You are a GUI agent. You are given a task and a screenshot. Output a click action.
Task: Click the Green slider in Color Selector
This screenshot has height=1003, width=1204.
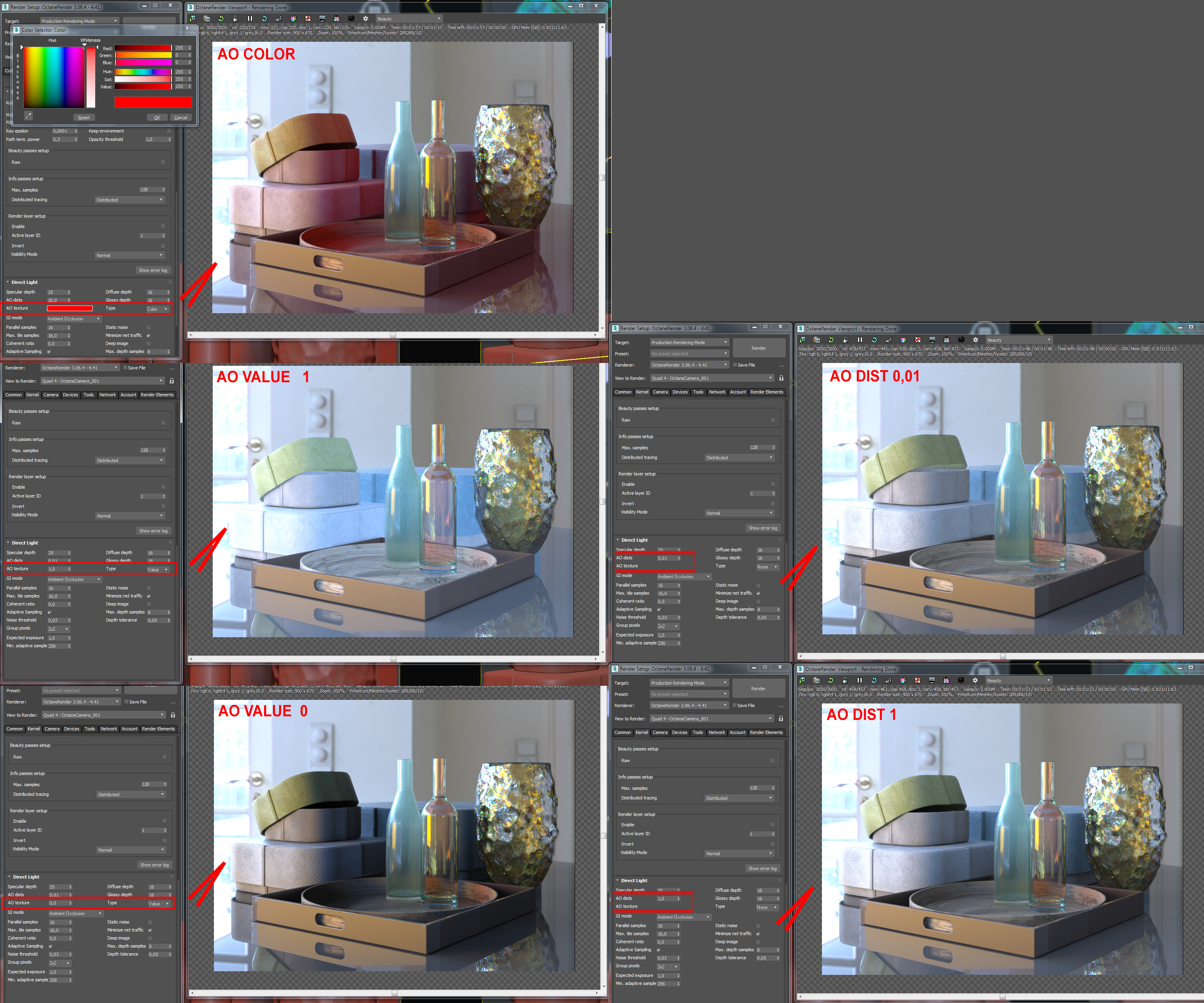[143, 56]
